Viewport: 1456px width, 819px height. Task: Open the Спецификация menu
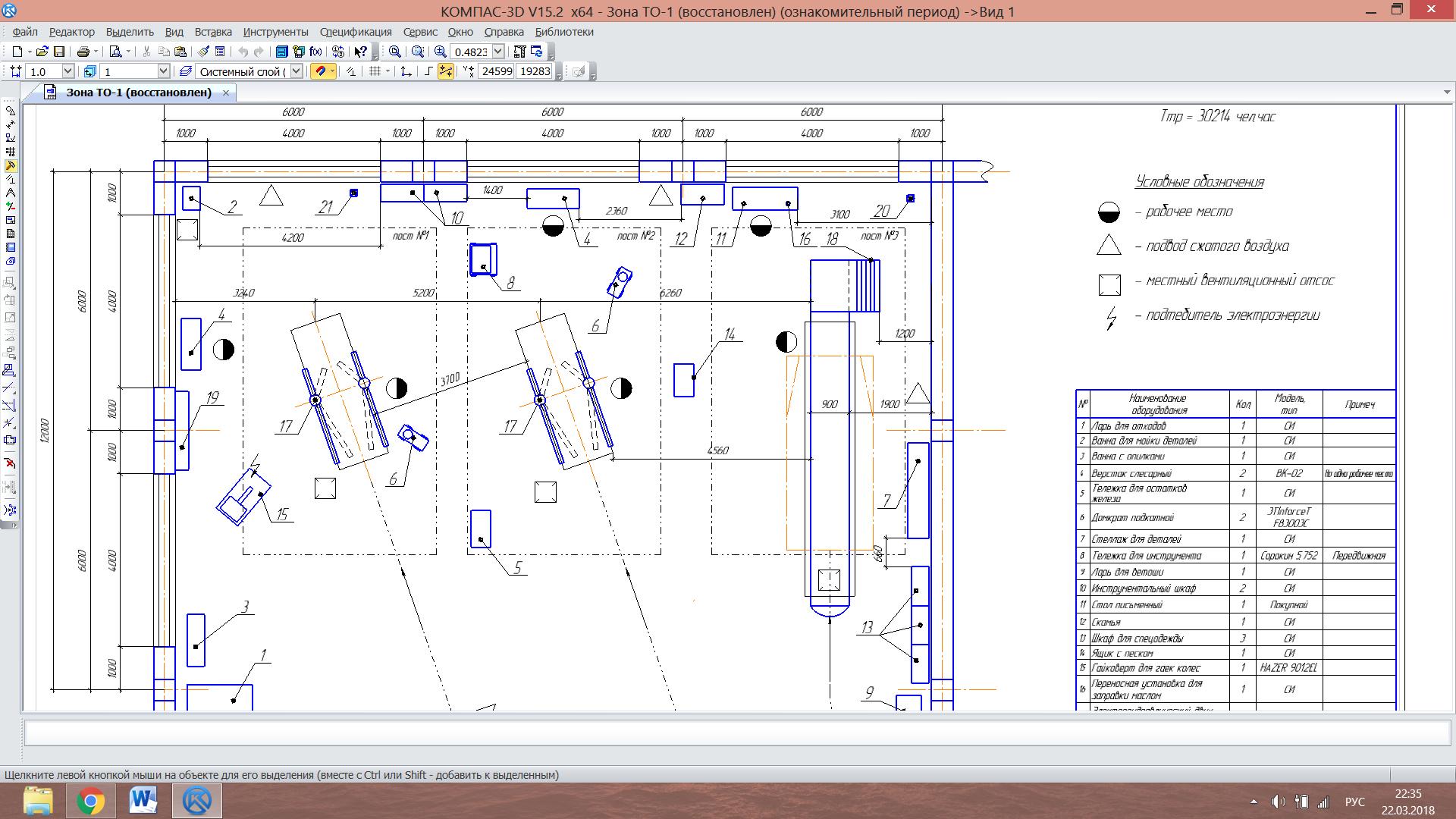tap(356, 32)
